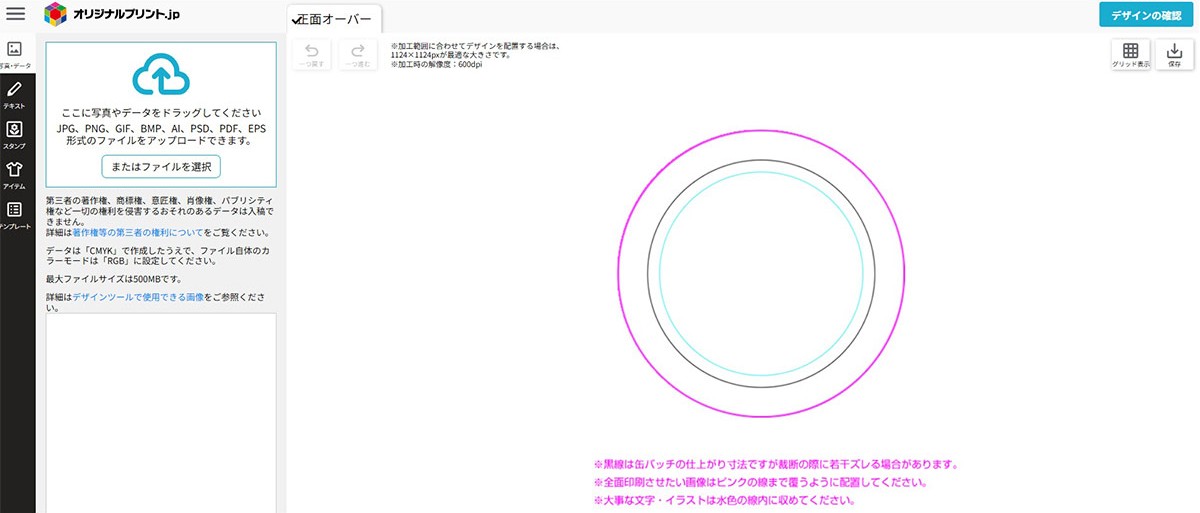The height and width of the screenshot is (513, 1200).
Task: Click the undo arrow button
Action: coord(311,54)
